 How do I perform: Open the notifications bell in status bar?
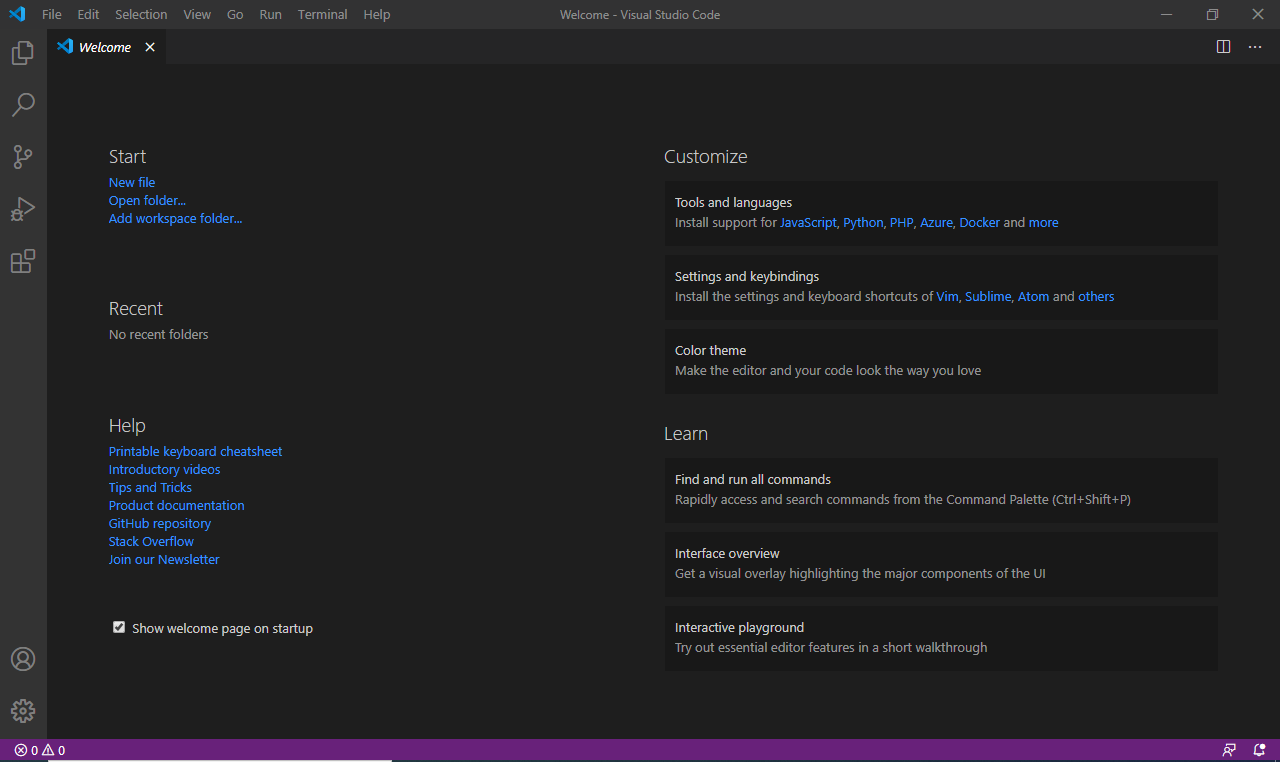coord(1259,750)
